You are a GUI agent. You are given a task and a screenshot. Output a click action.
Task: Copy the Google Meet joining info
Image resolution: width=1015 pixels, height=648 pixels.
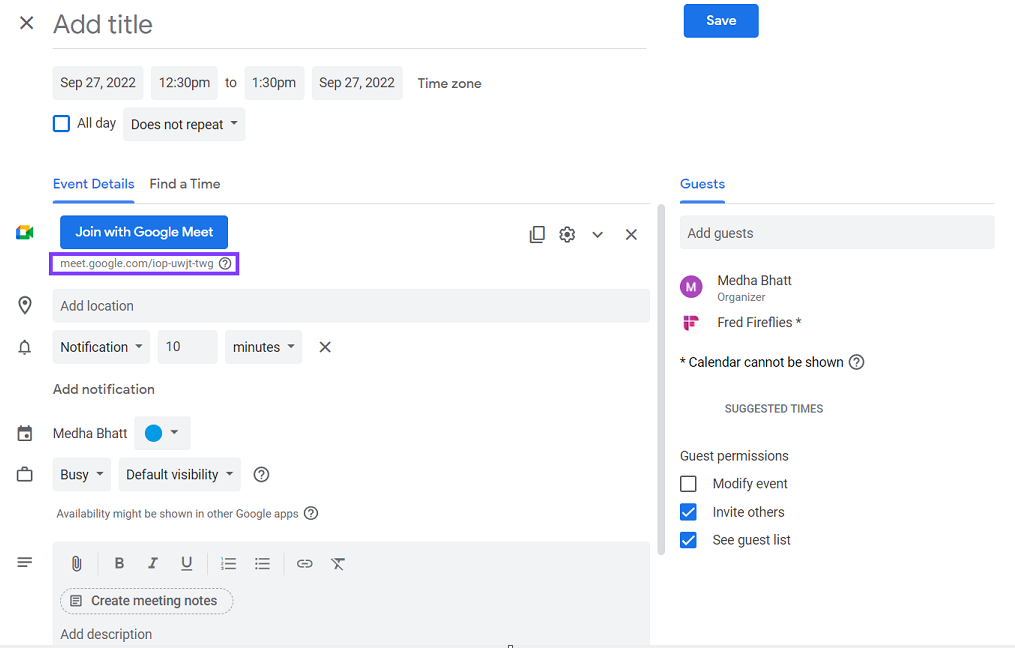[537, 233]
